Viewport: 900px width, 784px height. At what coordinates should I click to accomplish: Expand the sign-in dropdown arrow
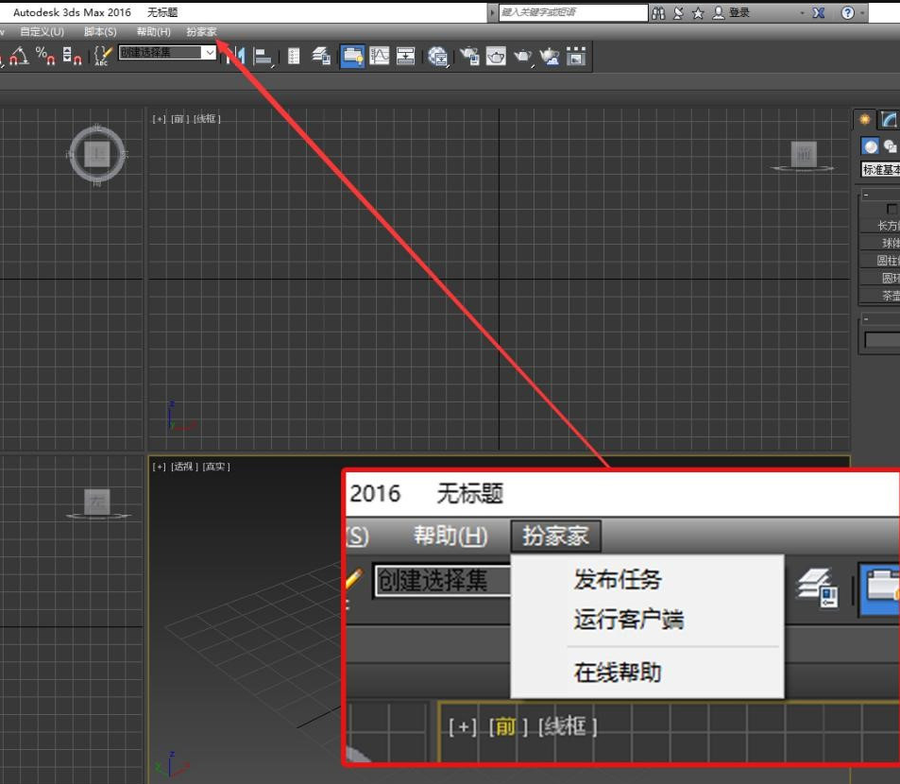pos(802,13)
